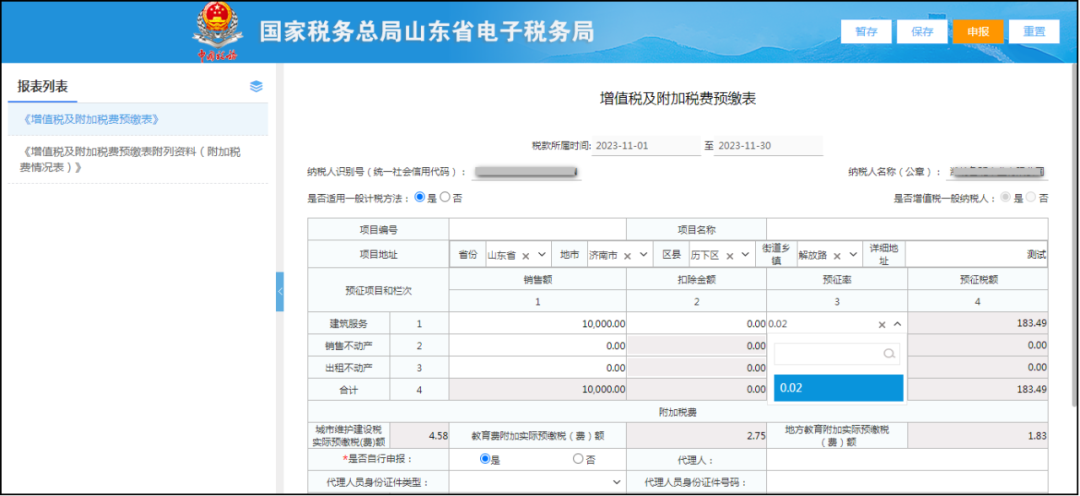
Task: Open the 附加税费情况表 attachment report
Action: point(131,159)
